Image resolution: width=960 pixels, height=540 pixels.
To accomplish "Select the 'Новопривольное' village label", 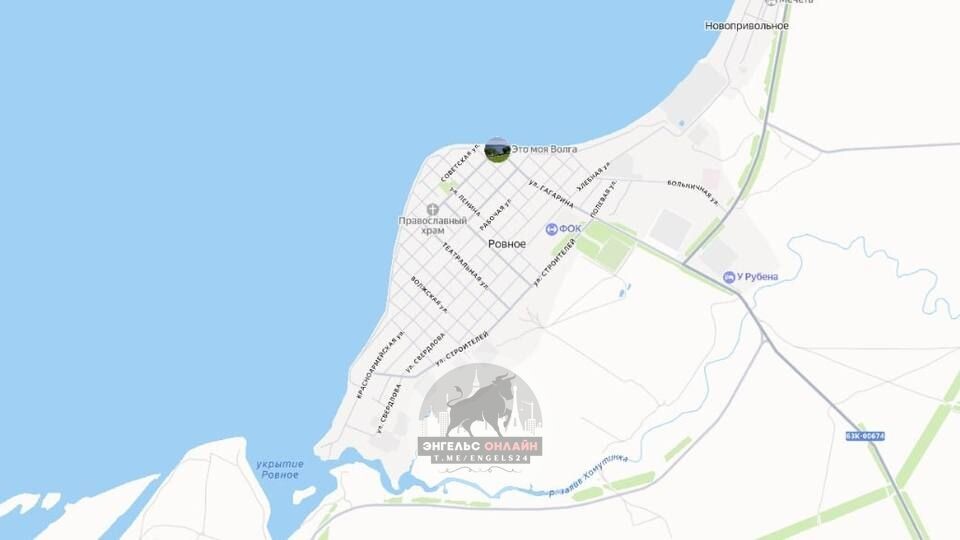I will [x=747, y=26].
